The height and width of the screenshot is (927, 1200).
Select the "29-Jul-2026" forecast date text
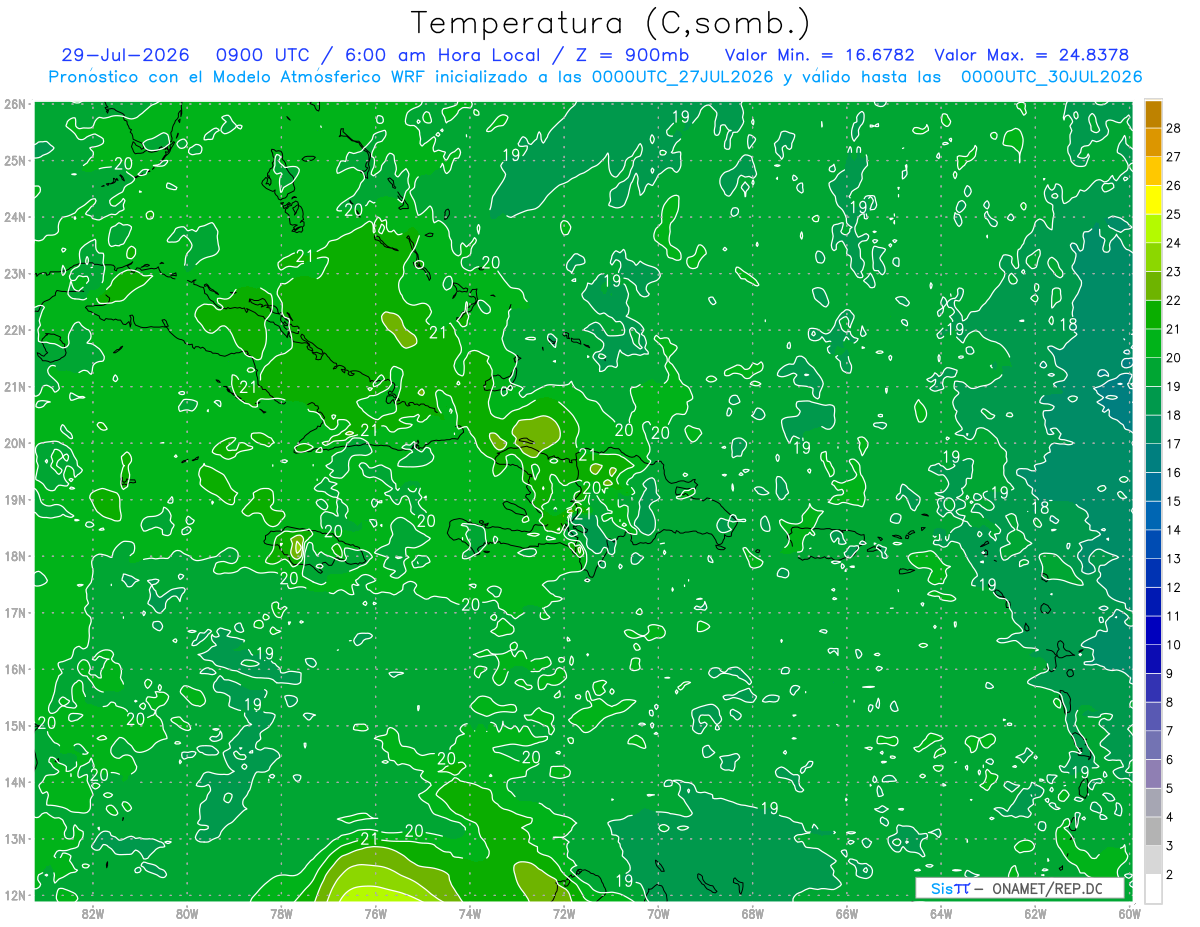[125, 55]
